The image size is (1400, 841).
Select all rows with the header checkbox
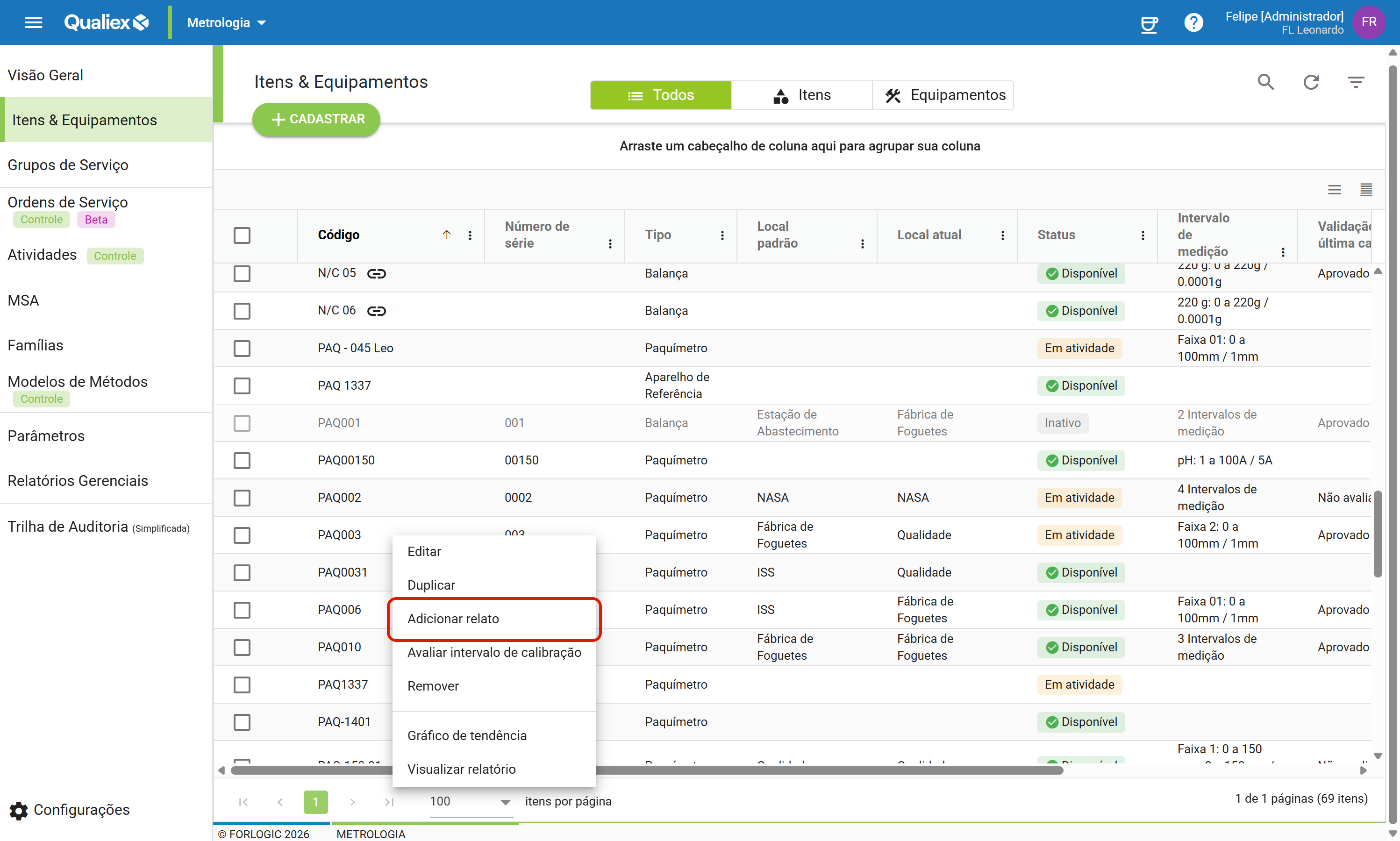click(242, 235)
